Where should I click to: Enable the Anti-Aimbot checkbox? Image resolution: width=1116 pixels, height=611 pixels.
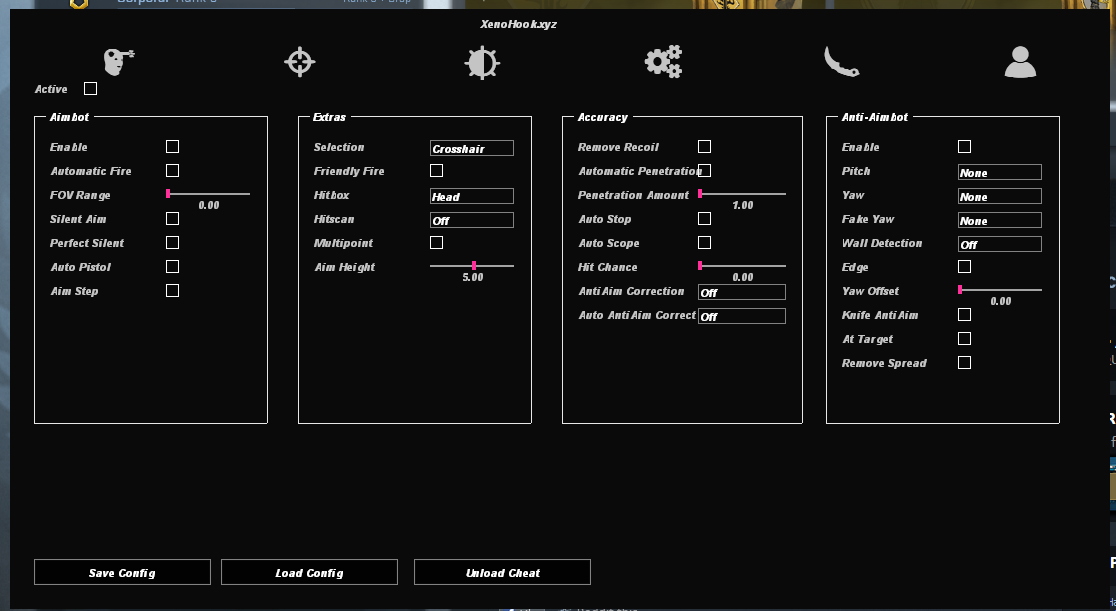pos(964,146)
